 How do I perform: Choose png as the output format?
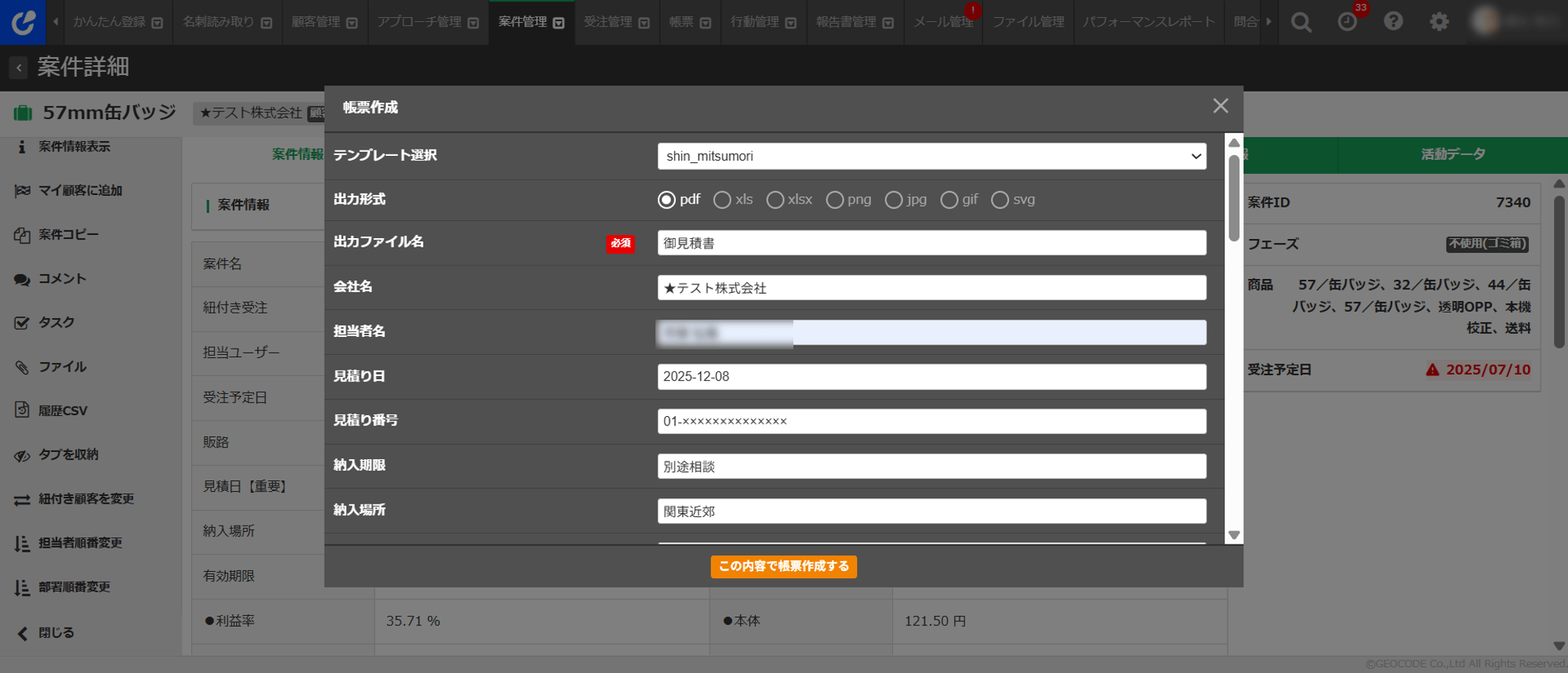pyautogui.click(x=834, y=201)
